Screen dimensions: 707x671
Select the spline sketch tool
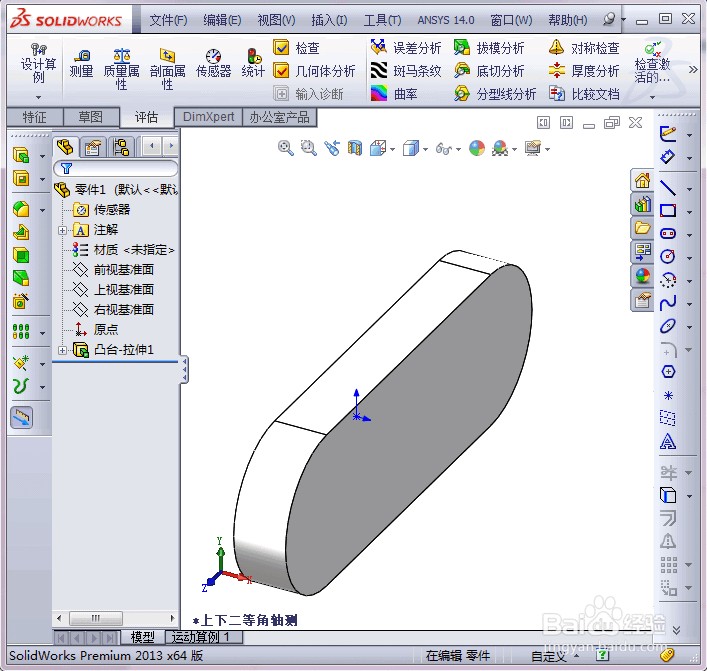pos(667,303)
